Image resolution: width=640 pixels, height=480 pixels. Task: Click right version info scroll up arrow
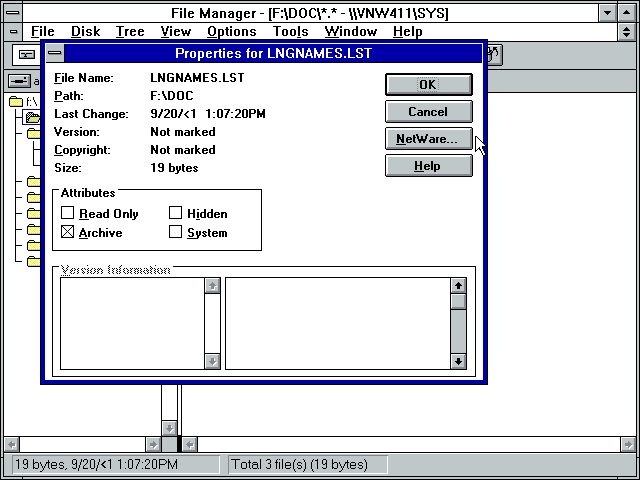tap(458, 285)
